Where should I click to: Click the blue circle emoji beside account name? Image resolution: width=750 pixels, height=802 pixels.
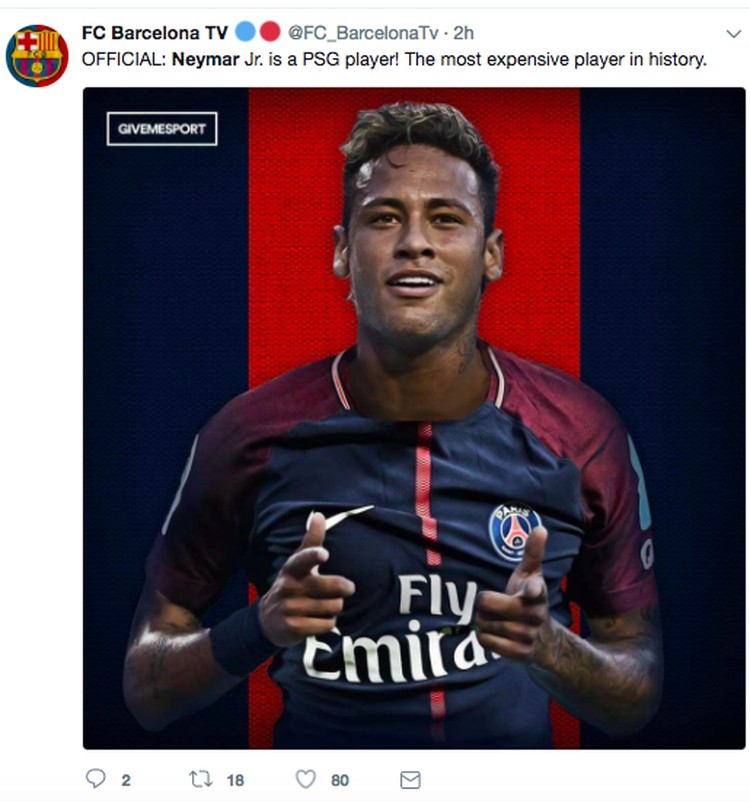[x=245, y=32]
